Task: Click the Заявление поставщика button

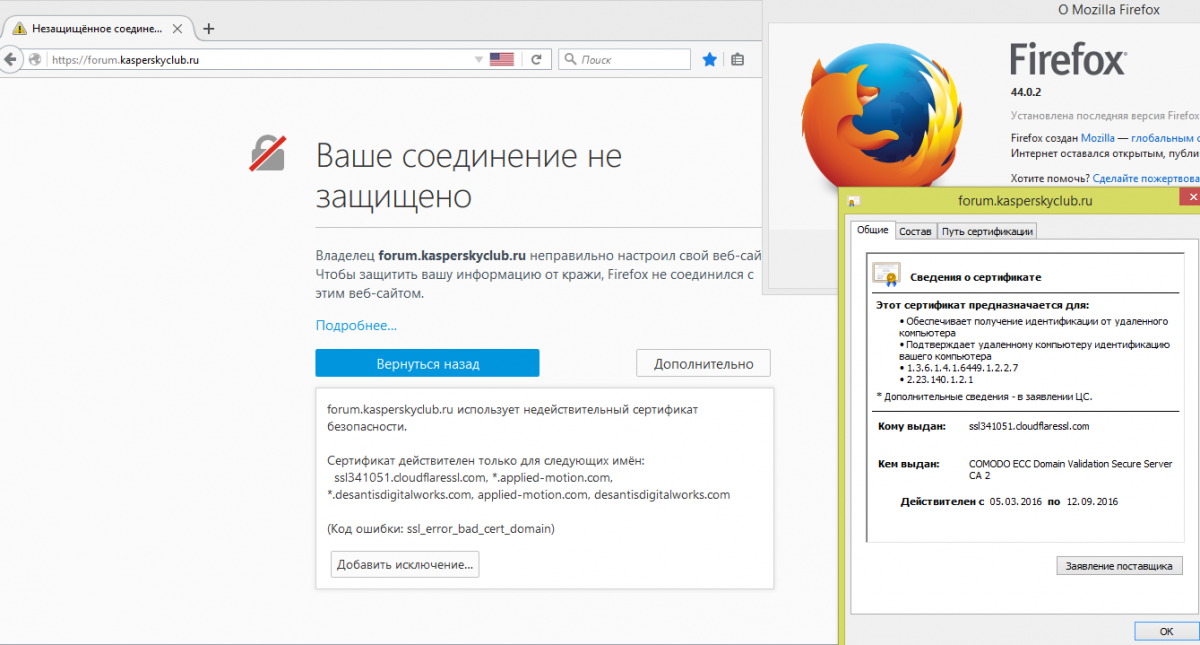Action: click(x=1119, y=566)
